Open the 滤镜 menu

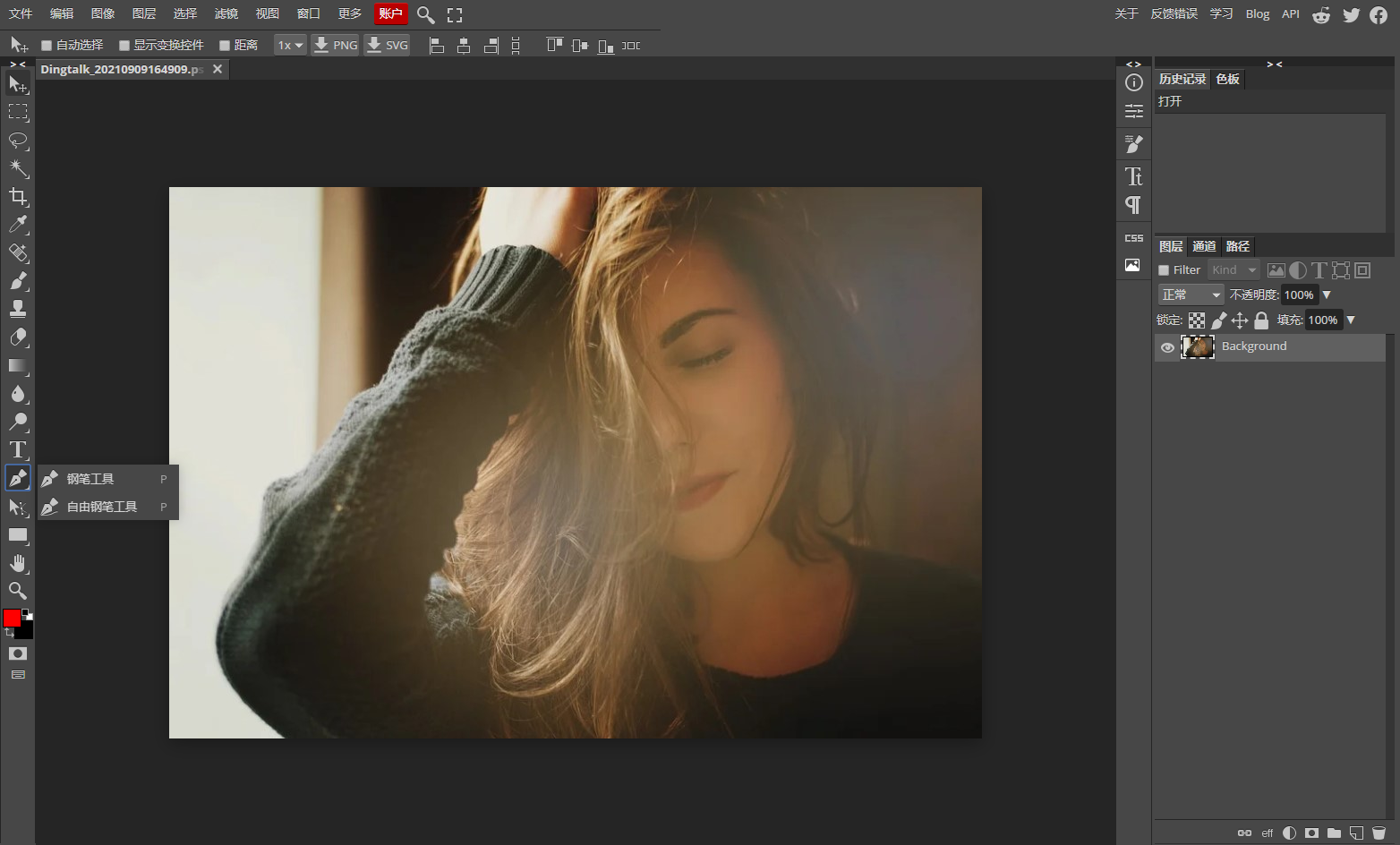226,13
